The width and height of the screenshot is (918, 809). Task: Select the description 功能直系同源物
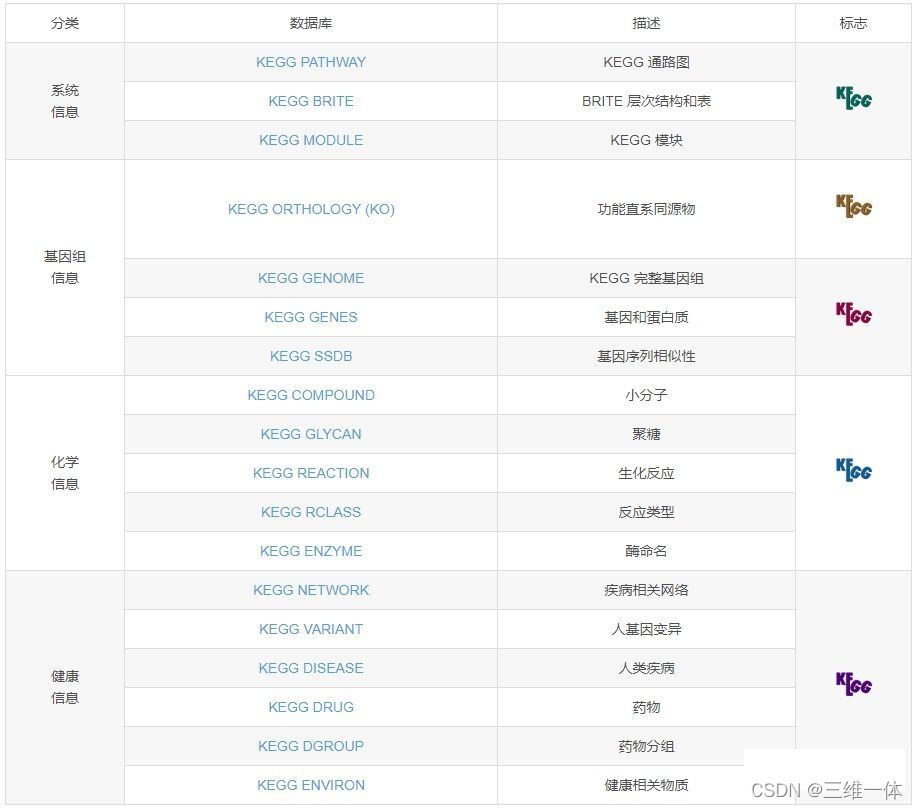pos(646,209)
